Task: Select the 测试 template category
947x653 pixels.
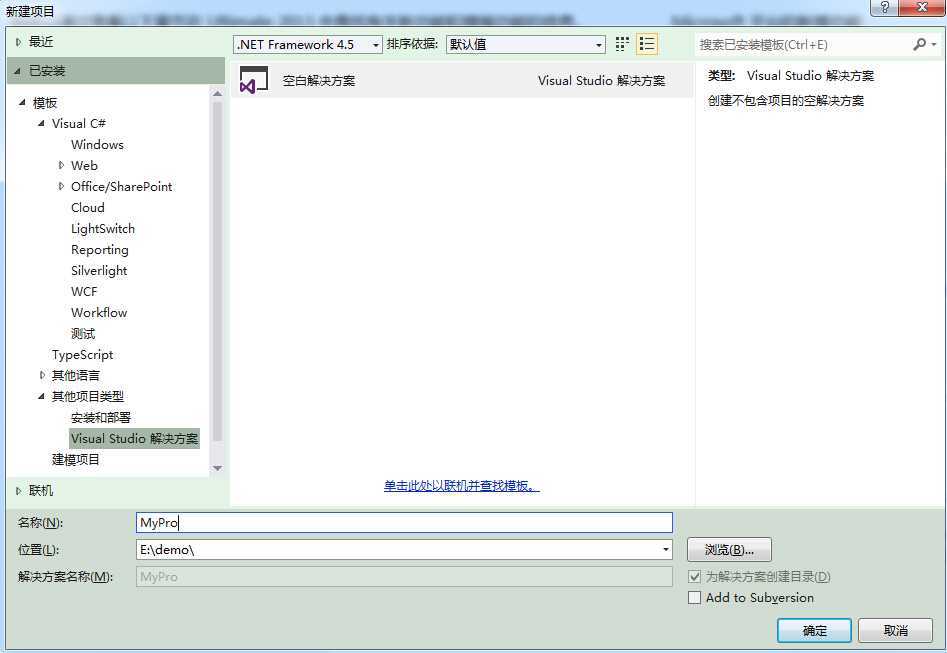Action: pos(83,333)
